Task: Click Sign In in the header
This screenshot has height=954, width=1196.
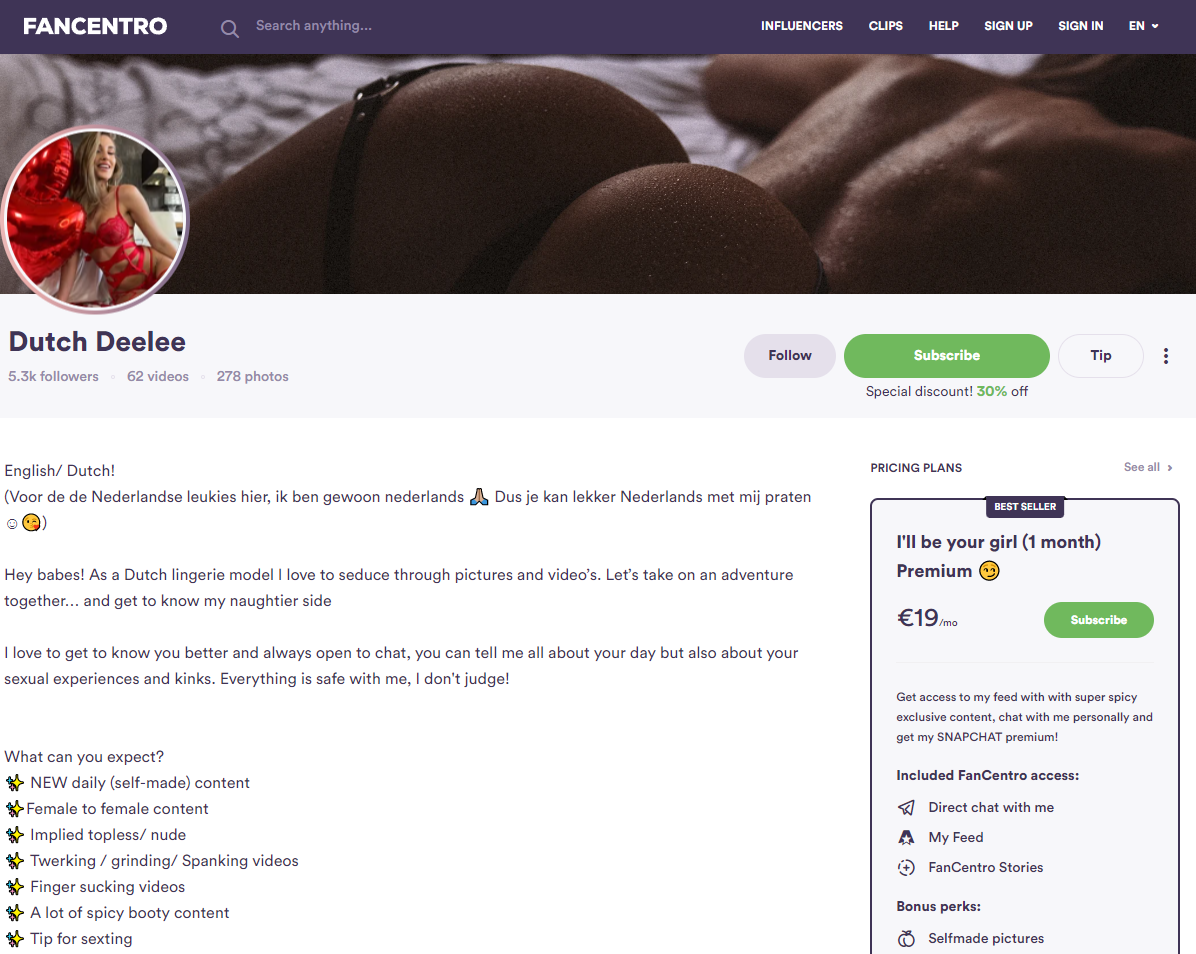Action: pos(1081,26)
